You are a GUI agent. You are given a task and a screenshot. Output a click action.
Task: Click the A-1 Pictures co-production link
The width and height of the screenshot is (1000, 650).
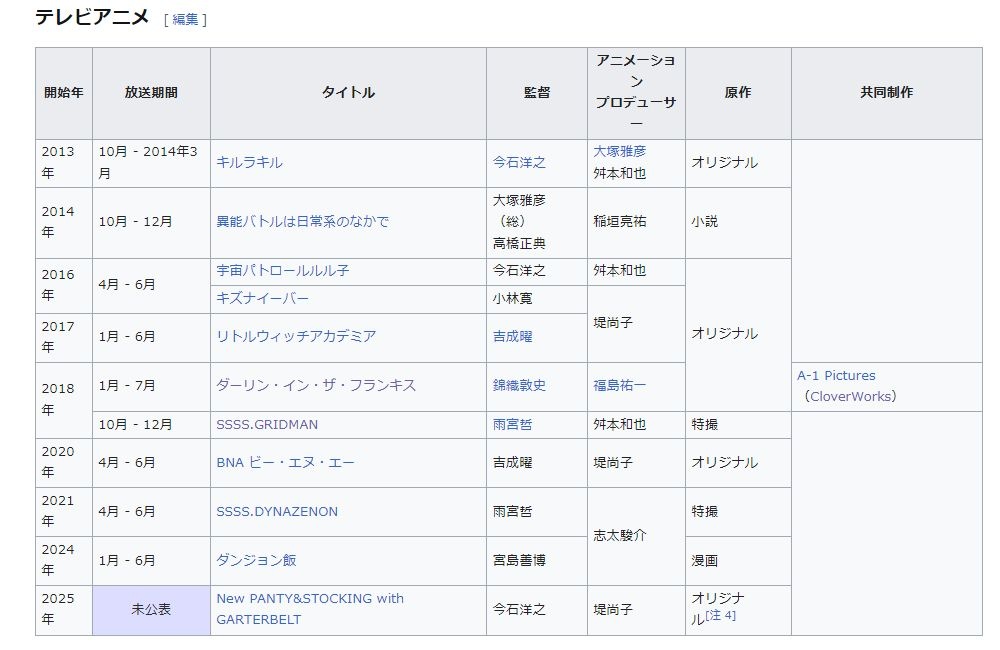coord(836,376)
